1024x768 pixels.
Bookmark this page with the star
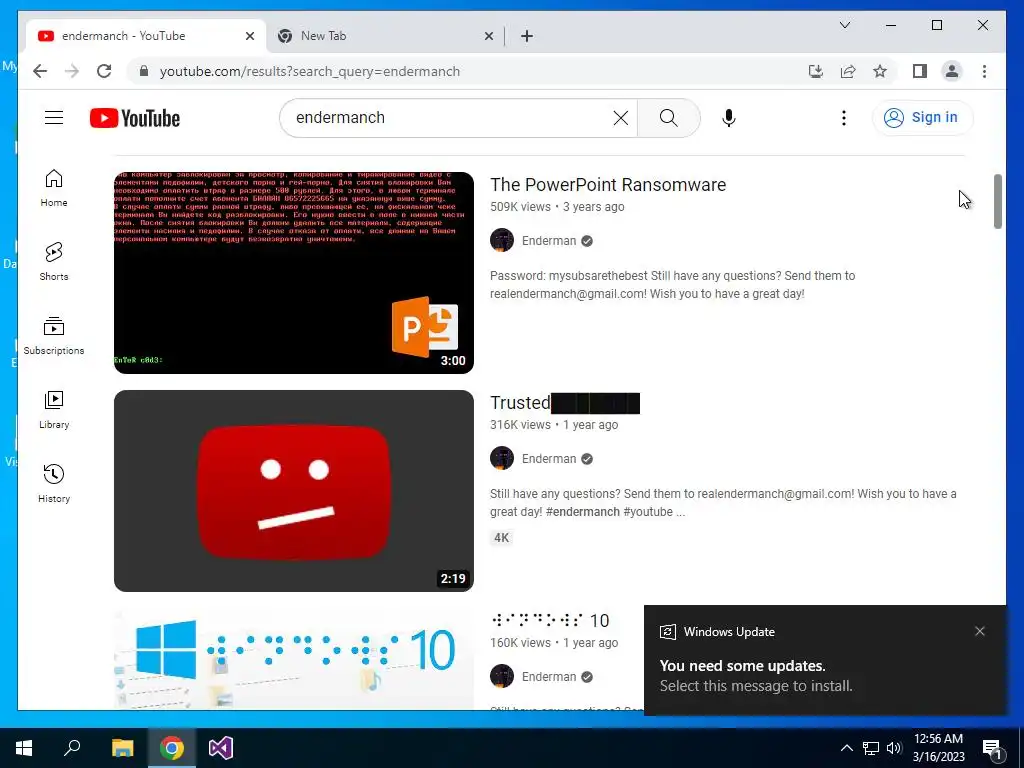click(880, 71)
